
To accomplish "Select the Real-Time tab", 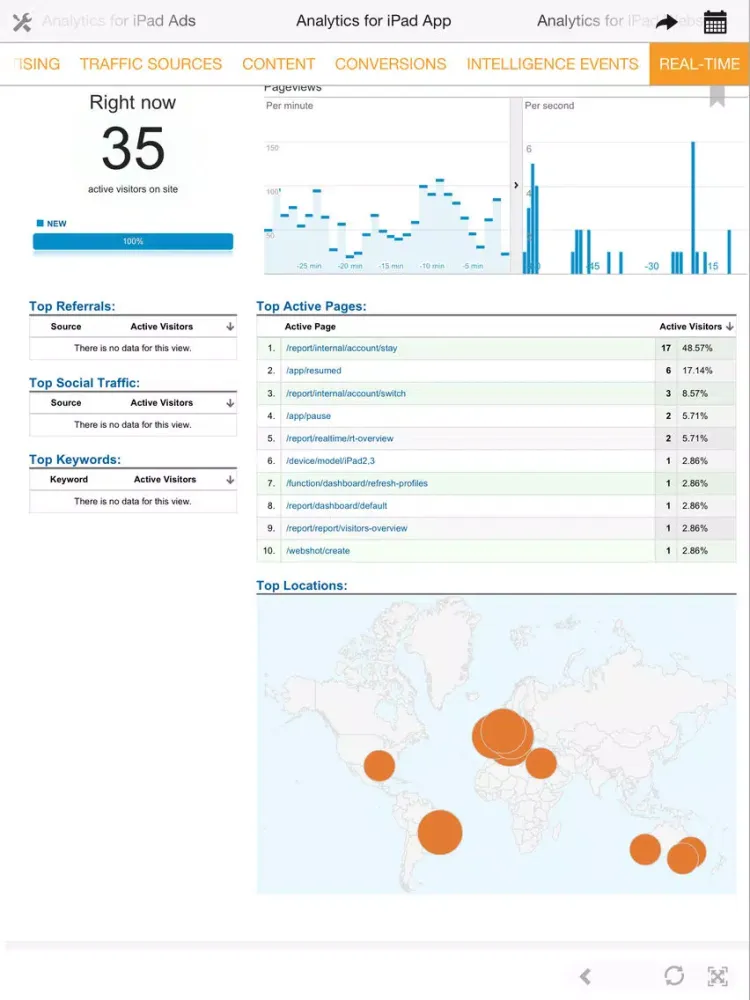I will pyautogui.click(x=700, y=64).
